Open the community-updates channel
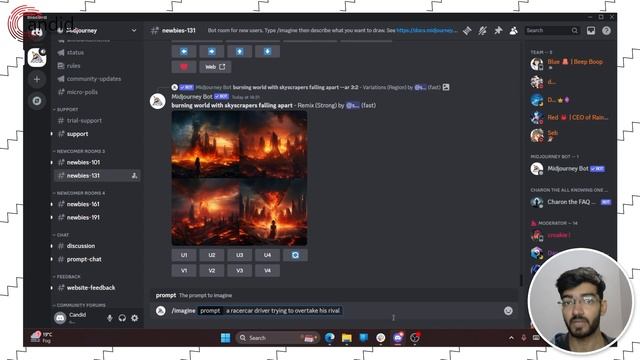This screenshot has width=640, height=360. (x=94, y=79)
